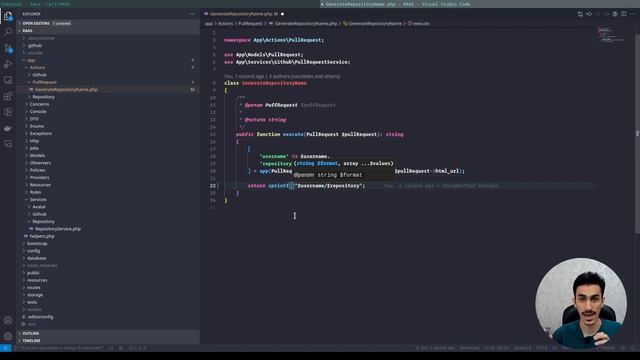
Task: Expand the Providers folder
Action: (40, 178)
